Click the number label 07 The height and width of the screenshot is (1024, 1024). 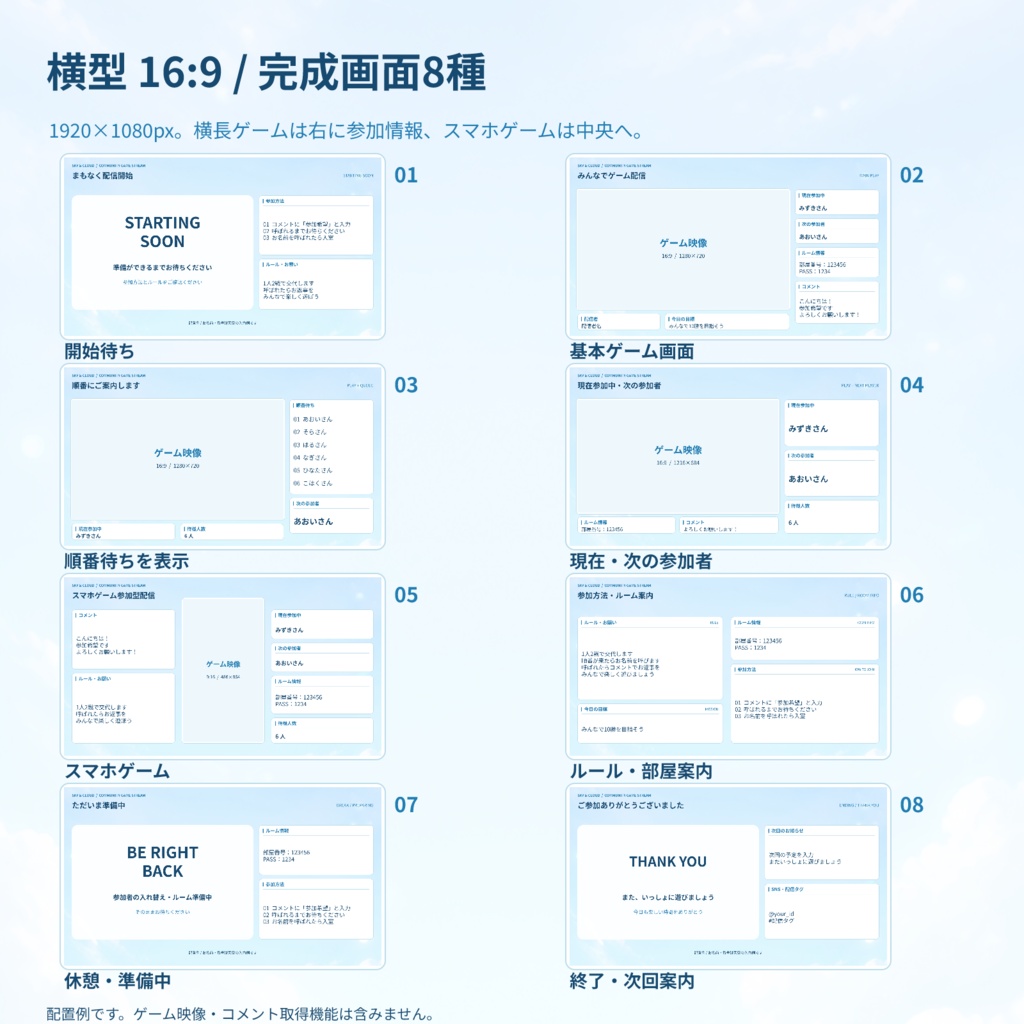[x=406, y=805]
